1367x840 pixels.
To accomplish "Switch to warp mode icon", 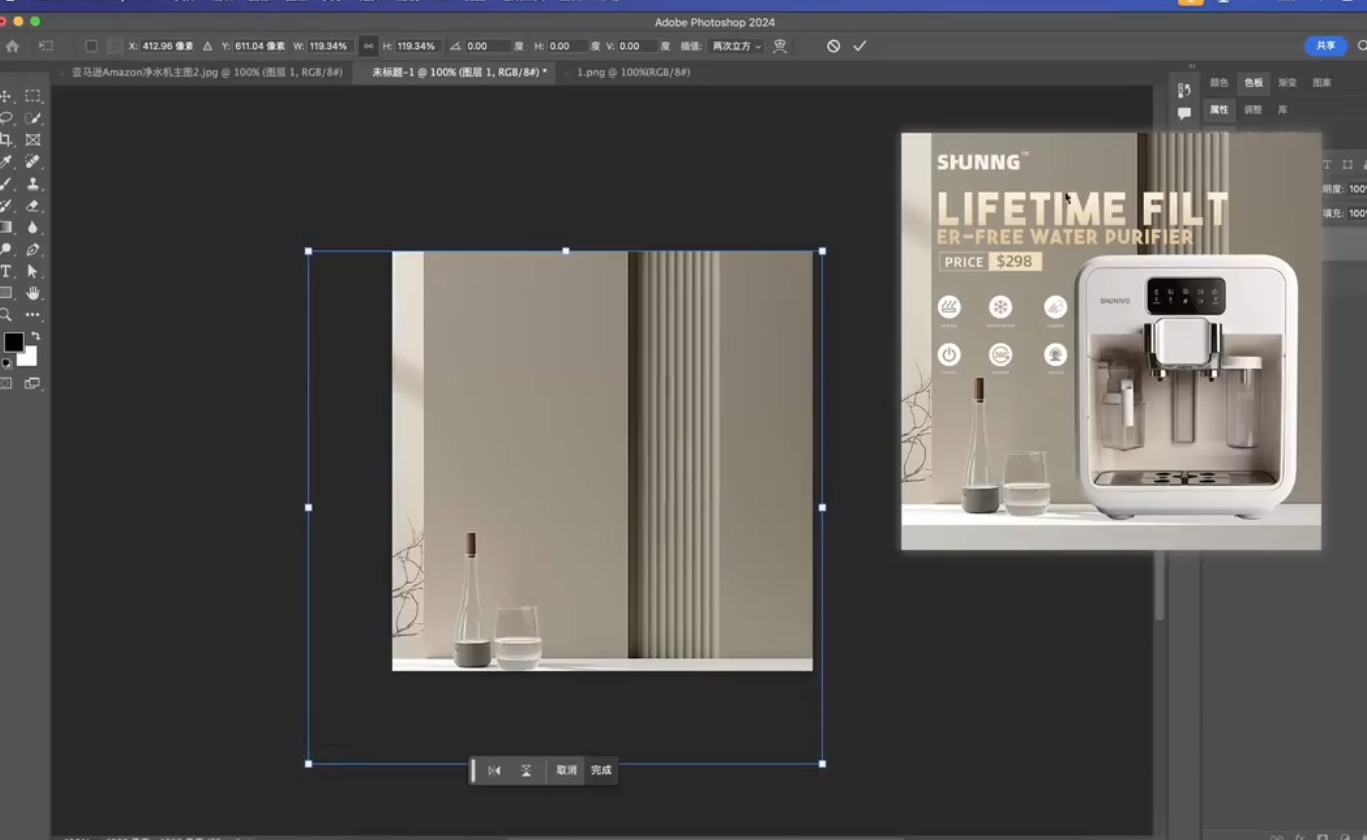I will click(x=780, y=46).
